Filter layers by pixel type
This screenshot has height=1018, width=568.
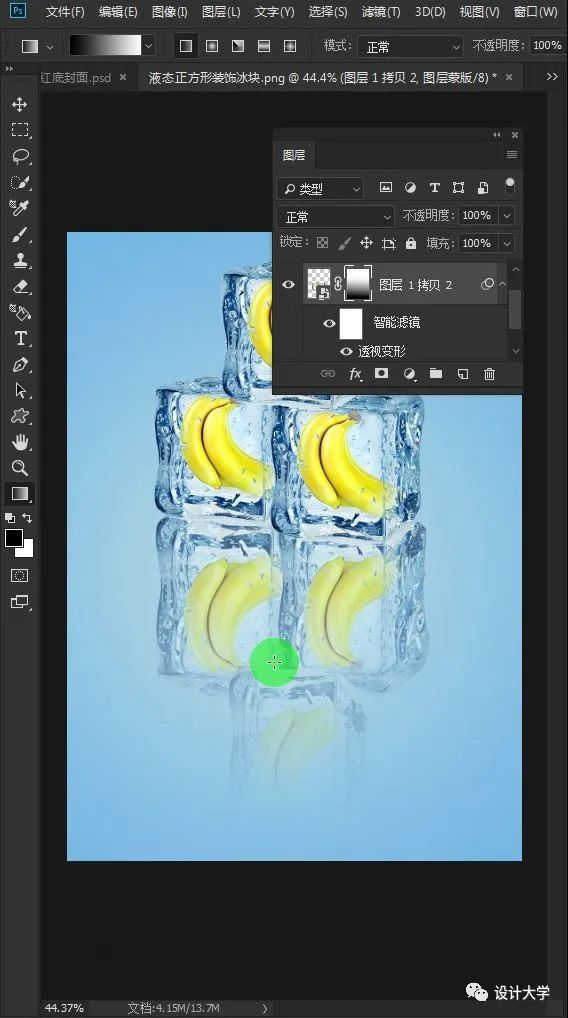pos(386,188)
